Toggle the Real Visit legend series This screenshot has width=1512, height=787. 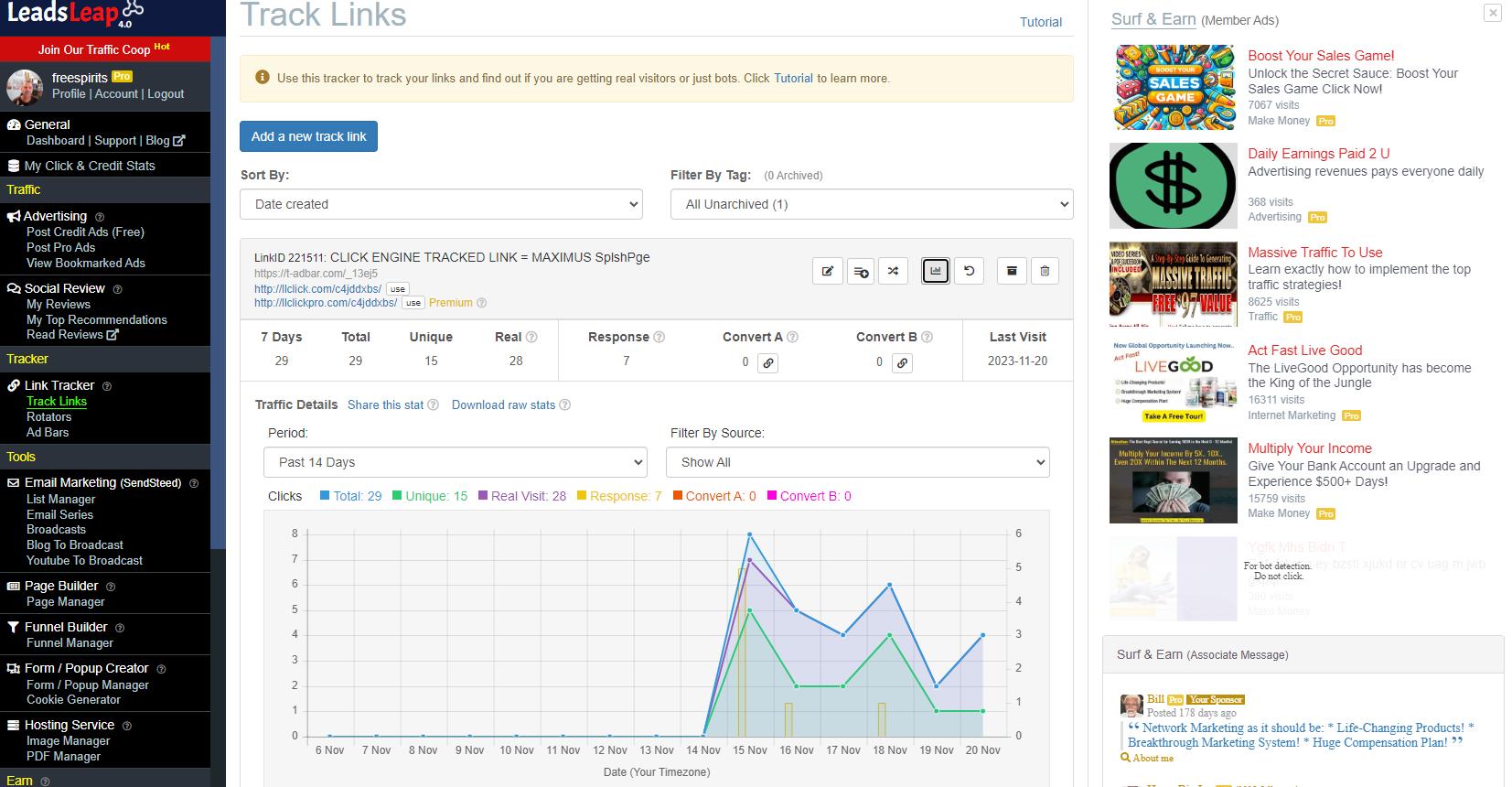pos(521,496)
